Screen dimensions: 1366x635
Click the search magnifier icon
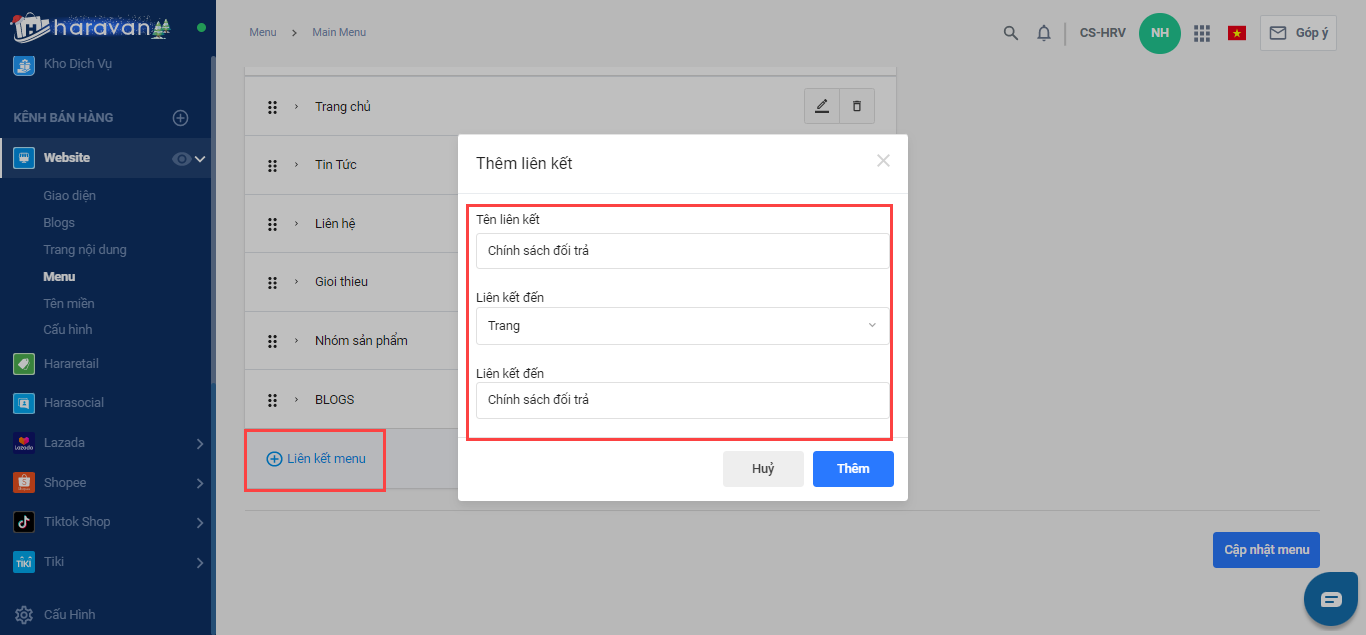(x=1011, y=33)
